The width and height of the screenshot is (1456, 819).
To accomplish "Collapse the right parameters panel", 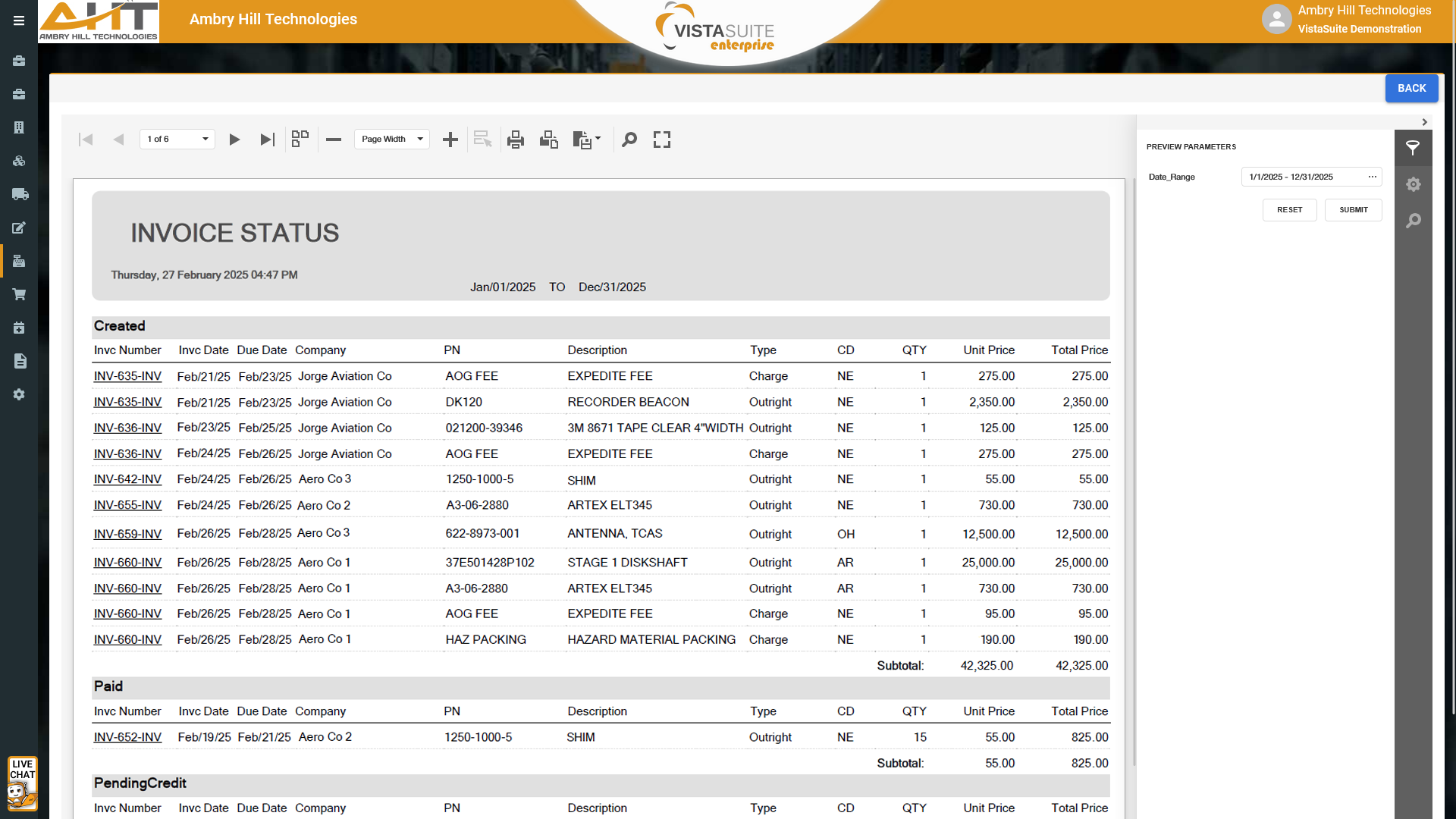I will [x=1424, y=122].
